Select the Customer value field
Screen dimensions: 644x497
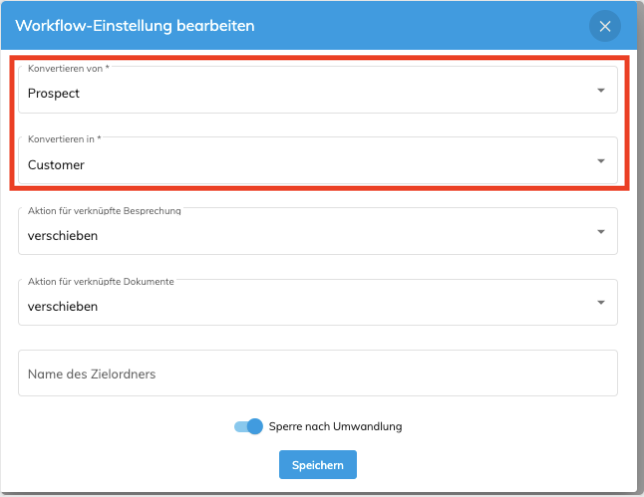[317, 161]
